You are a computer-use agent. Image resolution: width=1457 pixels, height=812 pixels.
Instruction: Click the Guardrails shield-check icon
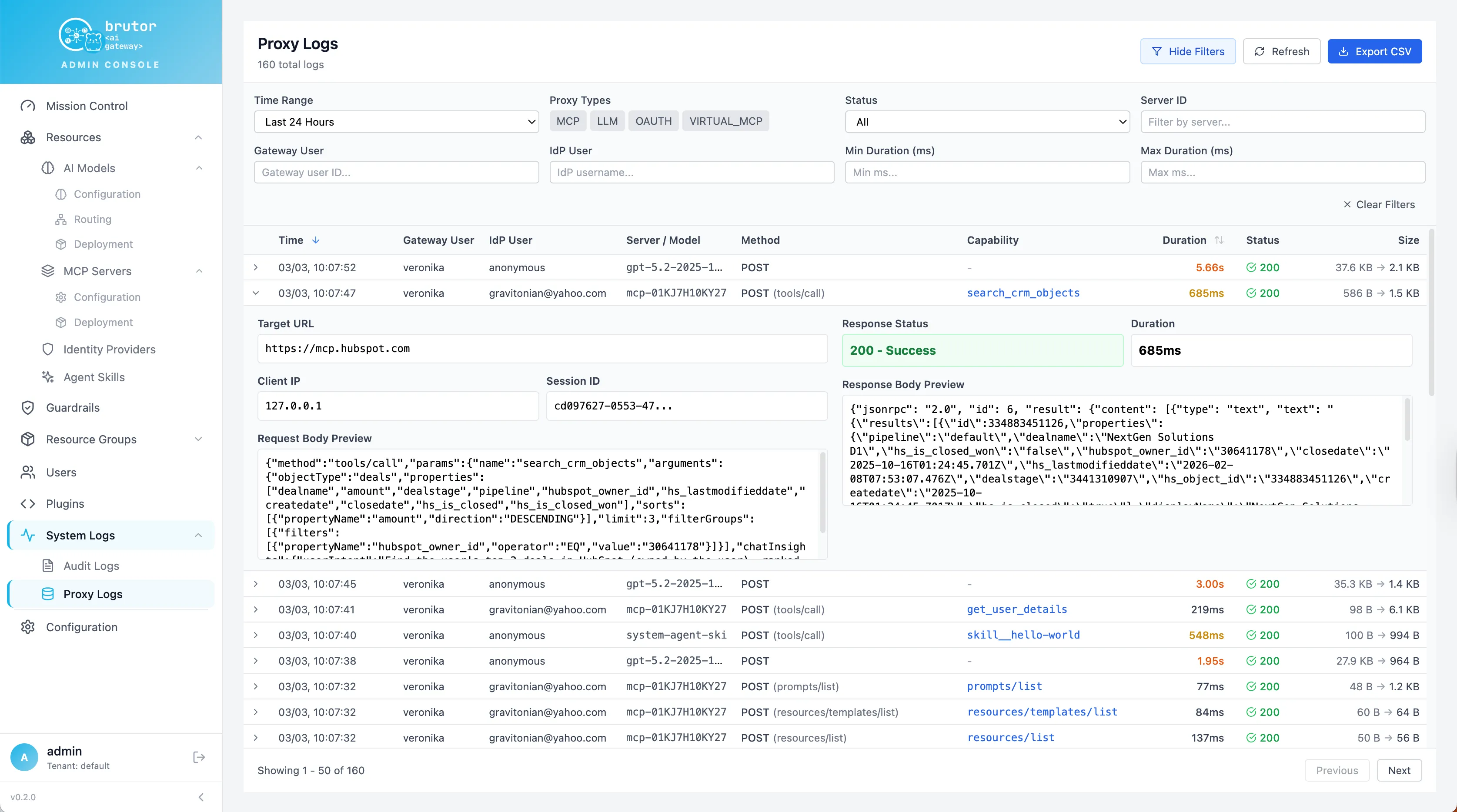pos(28,408)
